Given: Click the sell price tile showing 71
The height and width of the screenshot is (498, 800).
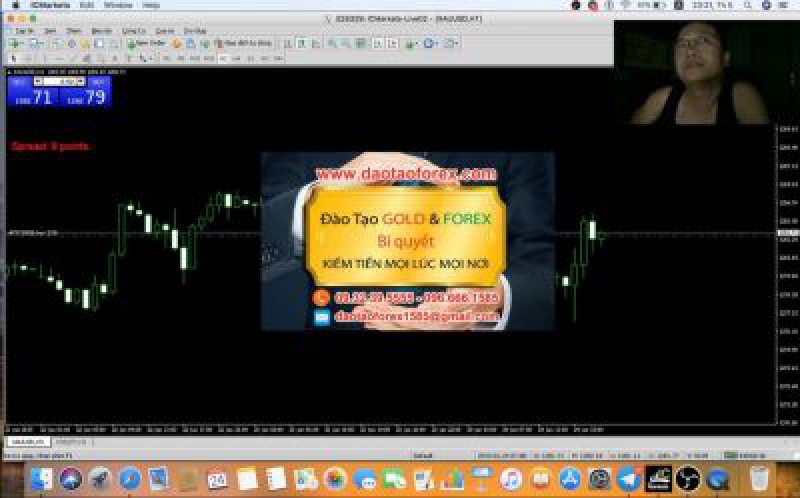Looking at the screenshot, I should pyautogui.click(x=34, y=97).
